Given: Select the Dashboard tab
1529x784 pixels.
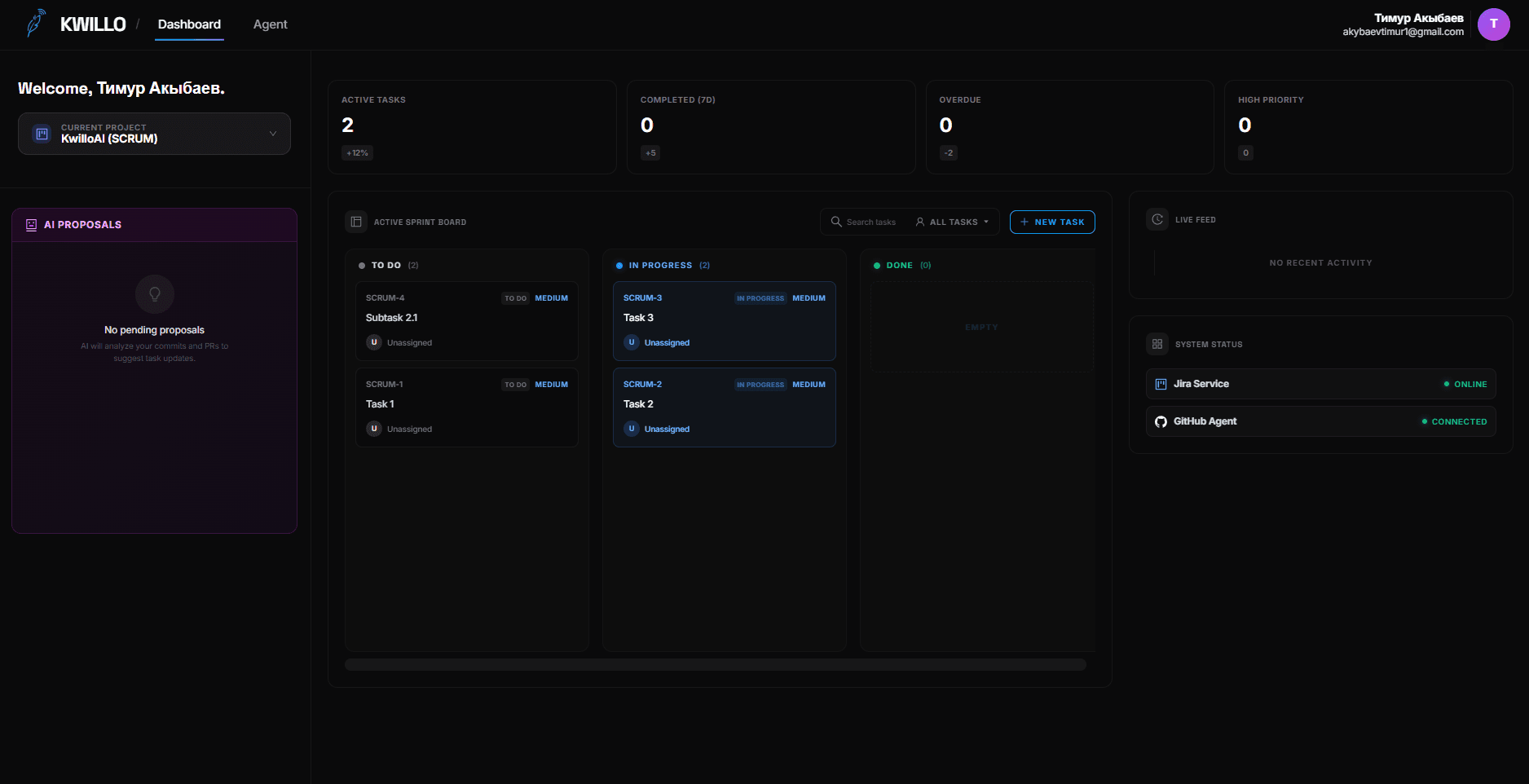Looking at the screenshot, I should click(x=189, y=24).
